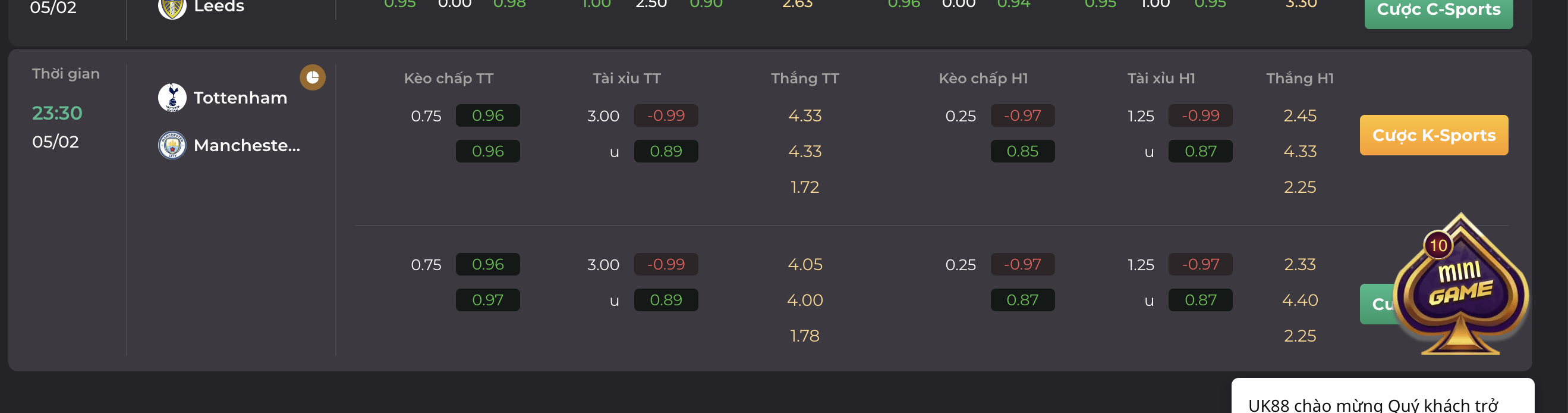The height and width of the screenshot is (413, 1568).
Task: Click the clock icon beside Tottenham
Action: pyautogui.click(x=312, y=77)
